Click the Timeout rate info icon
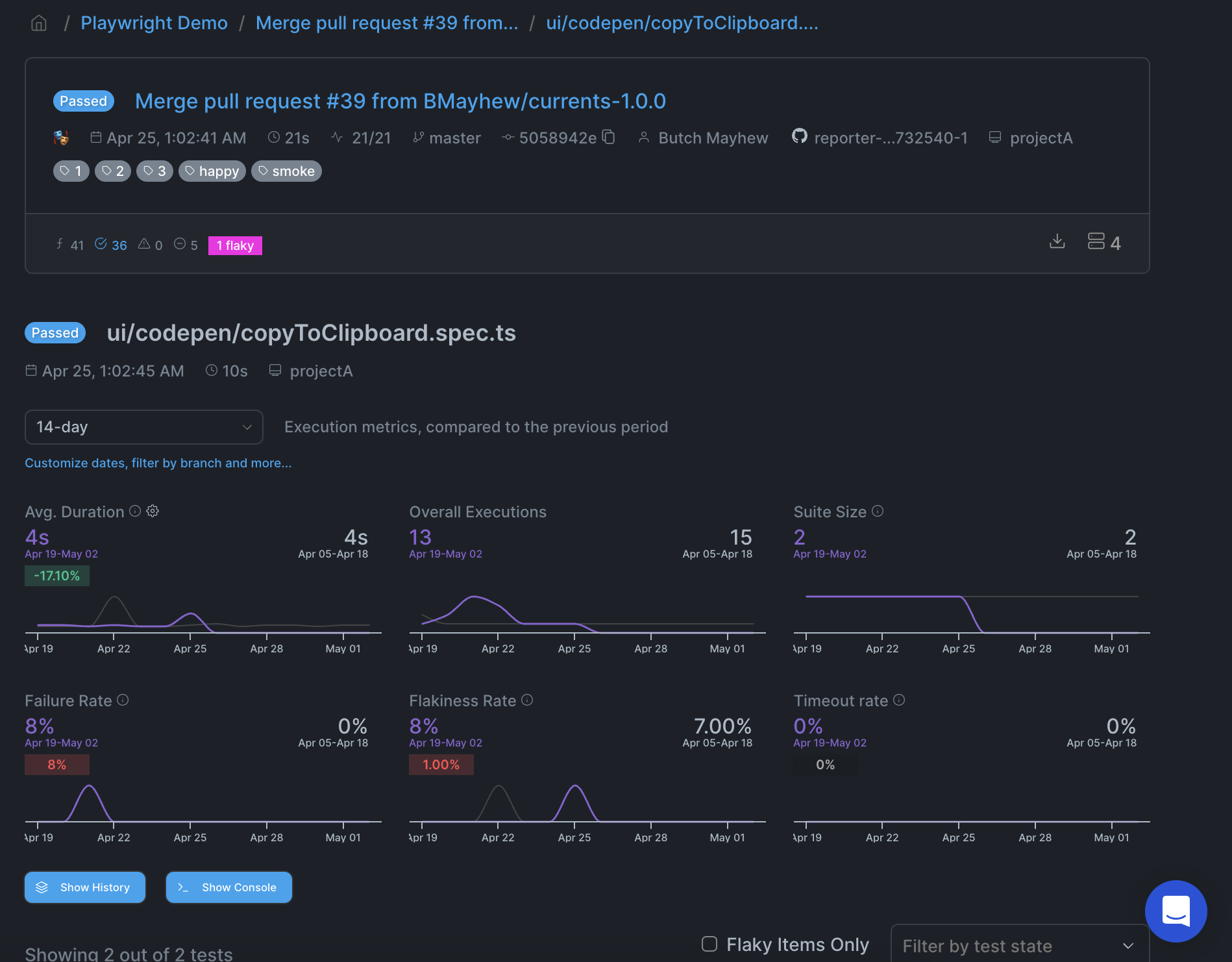The height and width of the screenshot is (962, 1232). (x=899, y=700)
